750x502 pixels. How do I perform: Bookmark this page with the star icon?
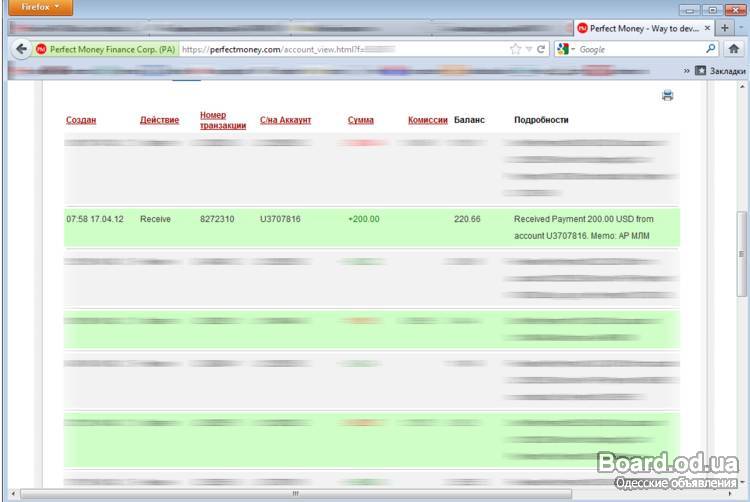pos(516,49)
